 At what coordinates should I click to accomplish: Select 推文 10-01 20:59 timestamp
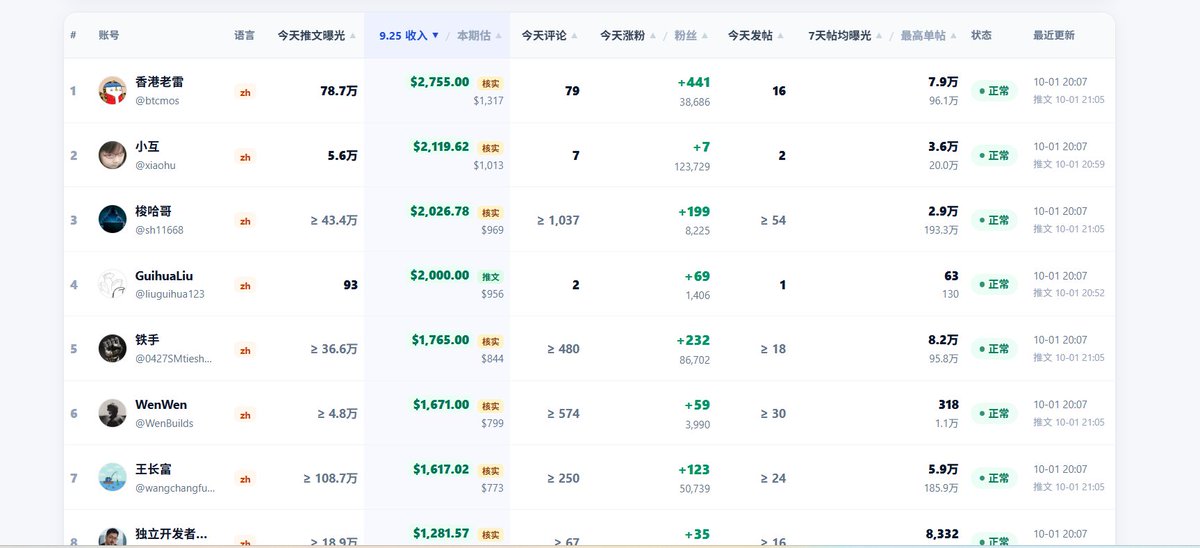[1069, 164]
